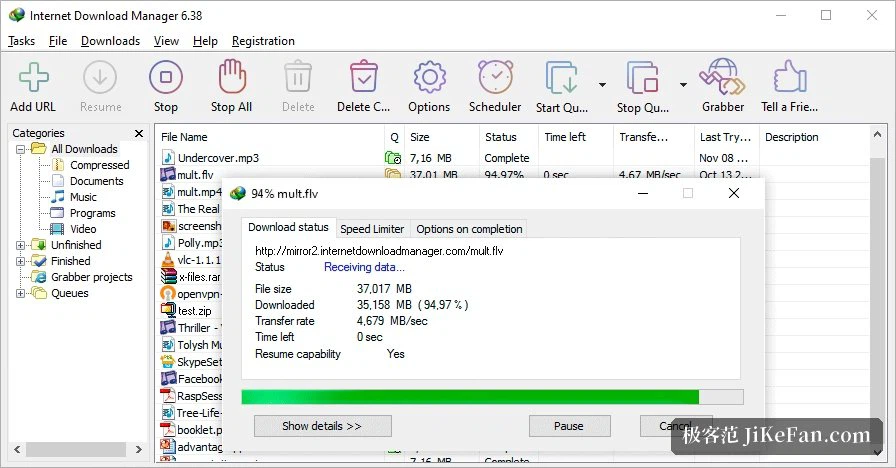Open the Downloads menu
Screen dimensions: 896x468
(110, 41)
